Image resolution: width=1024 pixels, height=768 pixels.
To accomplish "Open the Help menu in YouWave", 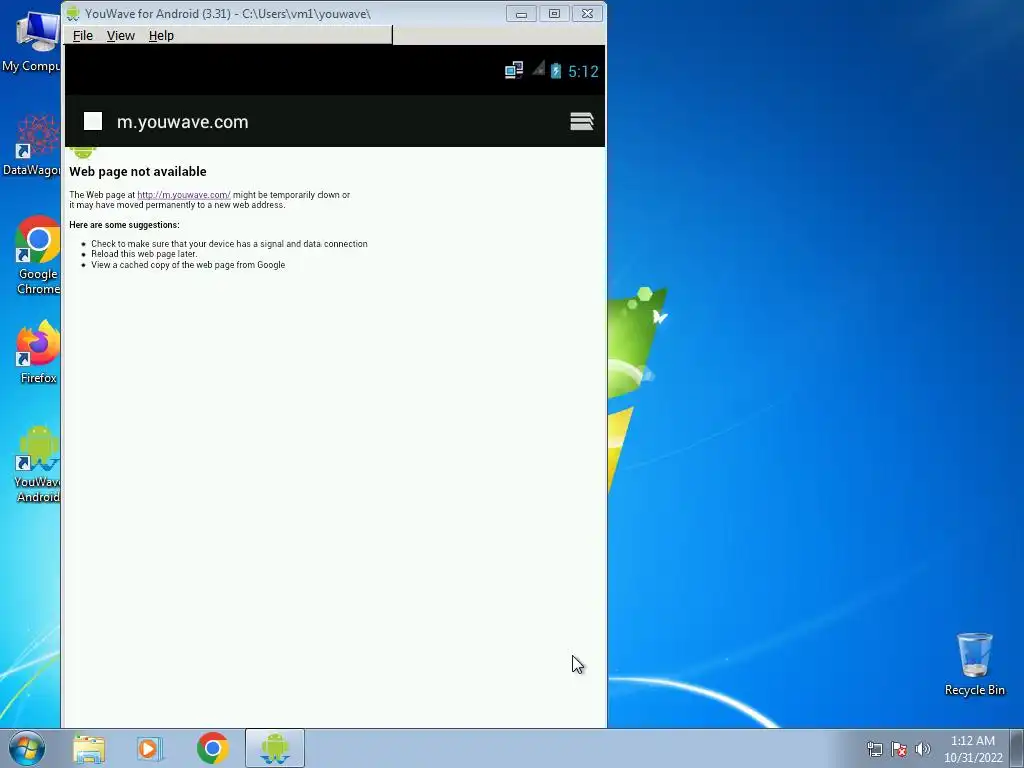I will (161, 35).
